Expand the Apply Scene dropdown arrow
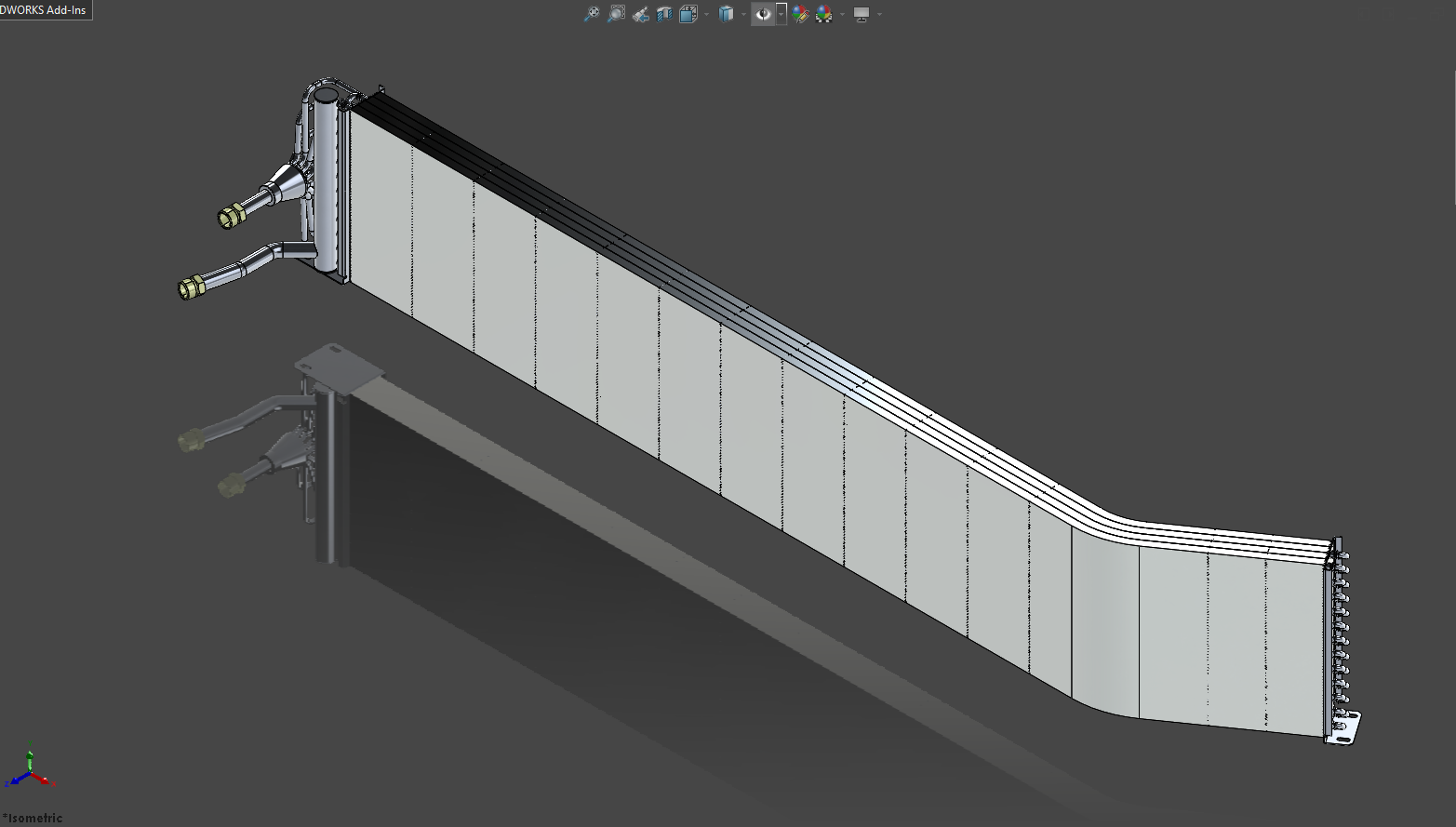The width and height of the screenshot is (1456, 827). pyautogui.click(x=842, y=14)
